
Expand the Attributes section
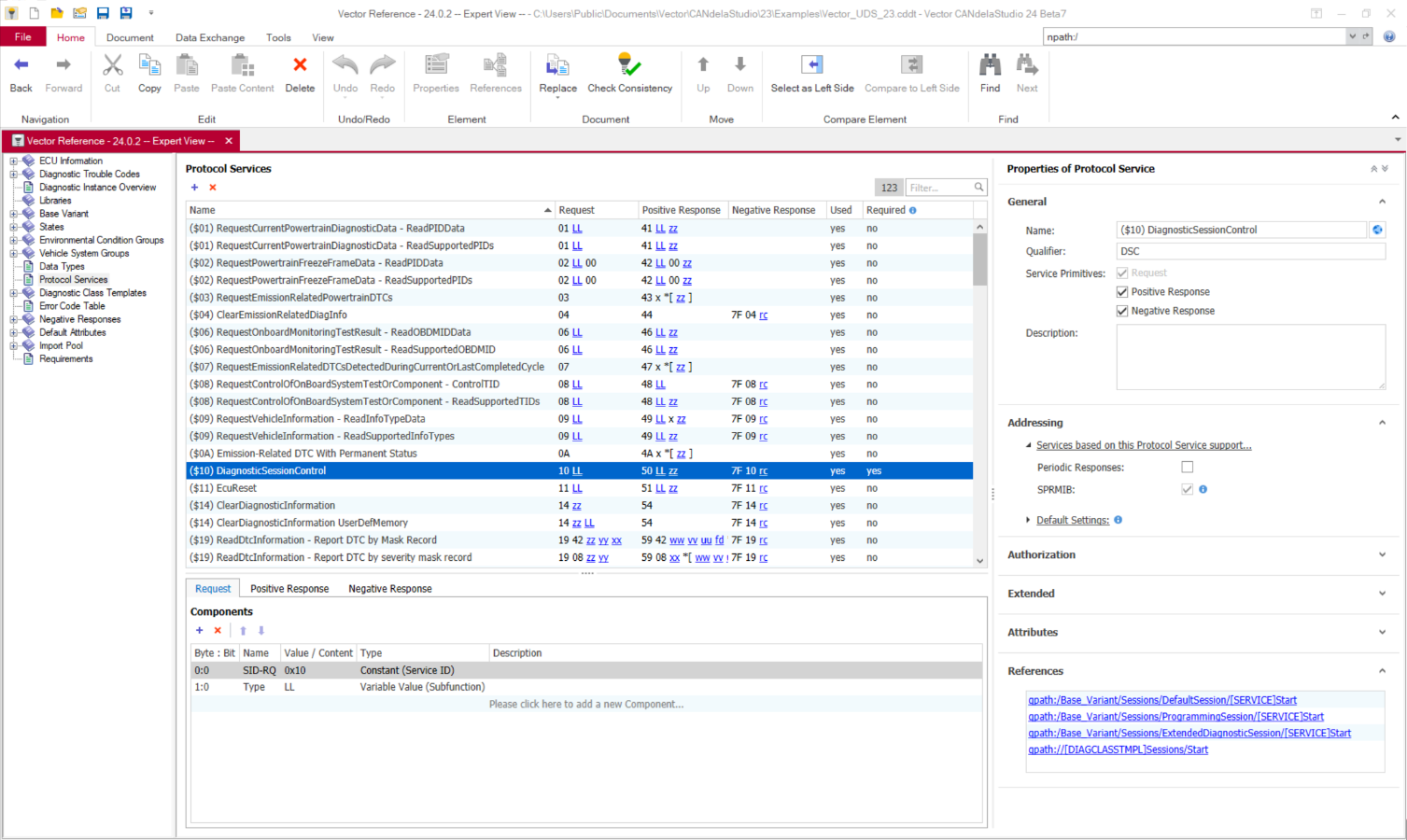(1382, 633)
